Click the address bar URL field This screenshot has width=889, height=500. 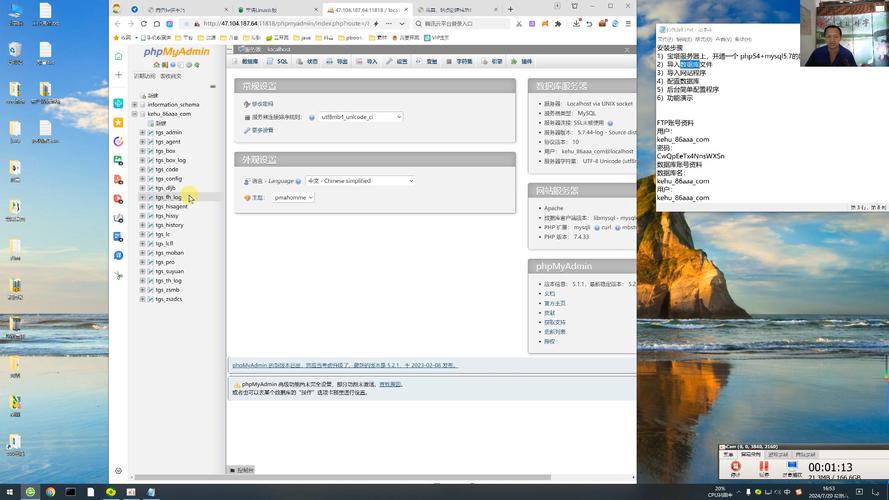(x=286, y=24)
